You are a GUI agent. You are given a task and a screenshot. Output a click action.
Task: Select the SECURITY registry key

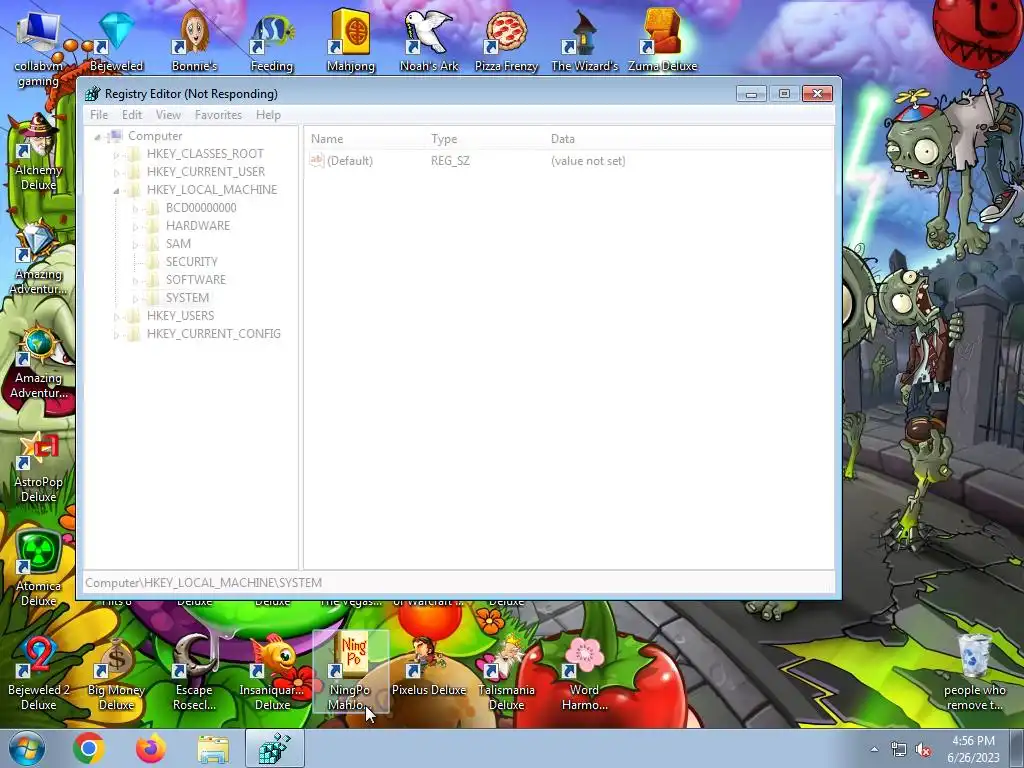tap(191, 262)
